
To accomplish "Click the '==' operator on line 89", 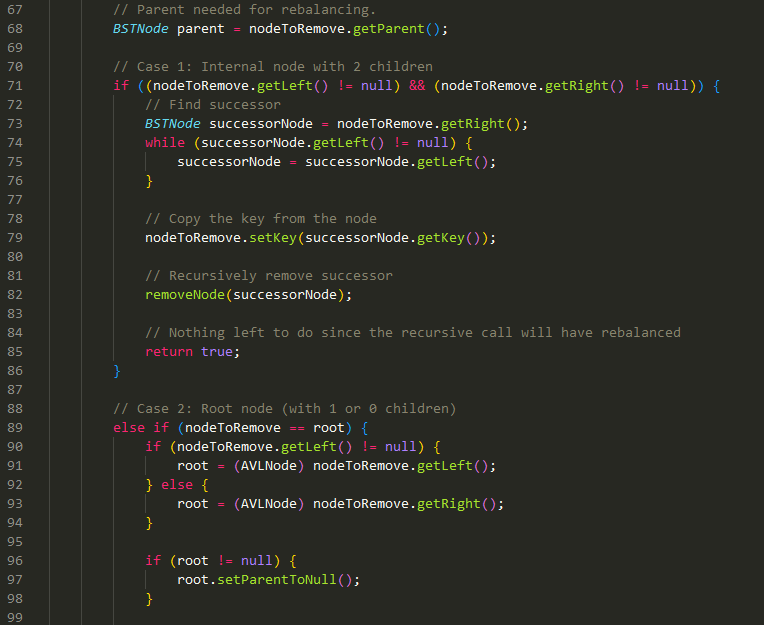I will [x=297, y=428].
